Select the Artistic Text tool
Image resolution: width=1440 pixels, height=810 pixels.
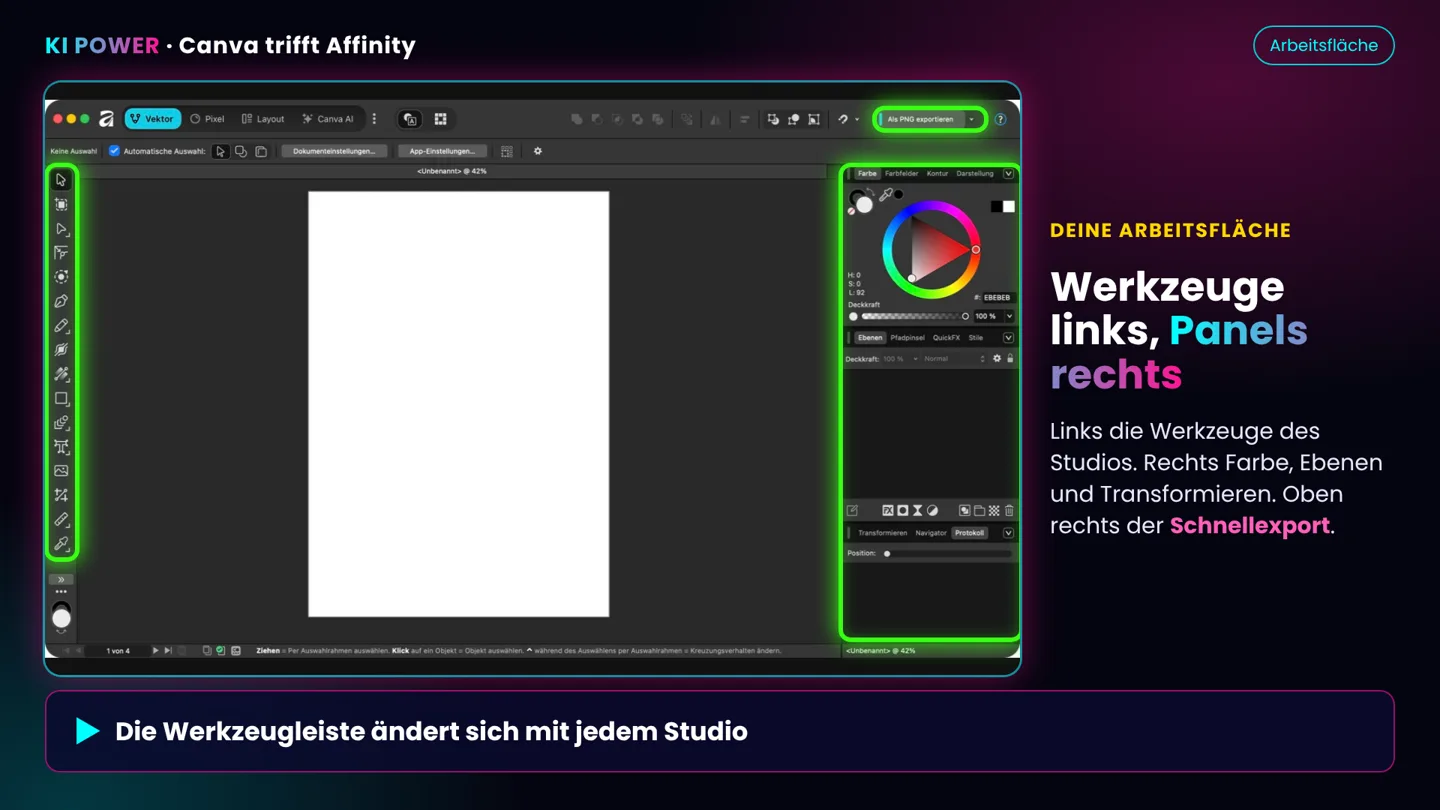point(61,447)
